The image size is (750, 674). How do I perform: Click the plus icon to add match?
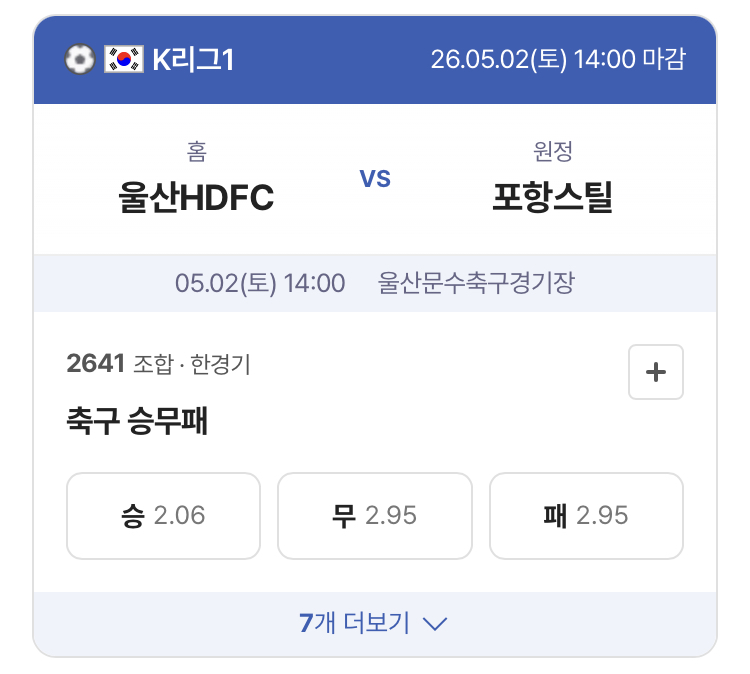(655, 372)
